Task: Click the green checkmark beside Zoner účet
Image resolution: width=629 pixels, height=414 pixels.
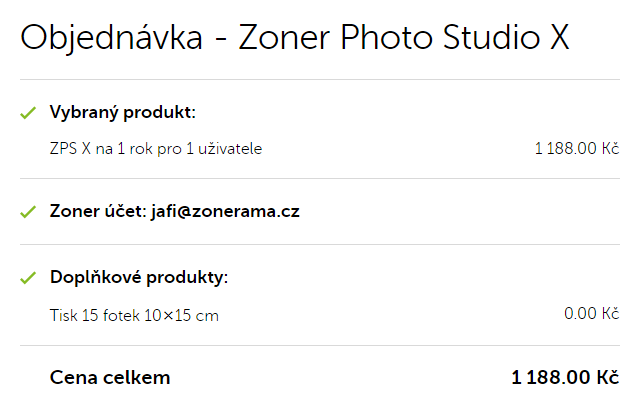Action: (x=28, y=212)
